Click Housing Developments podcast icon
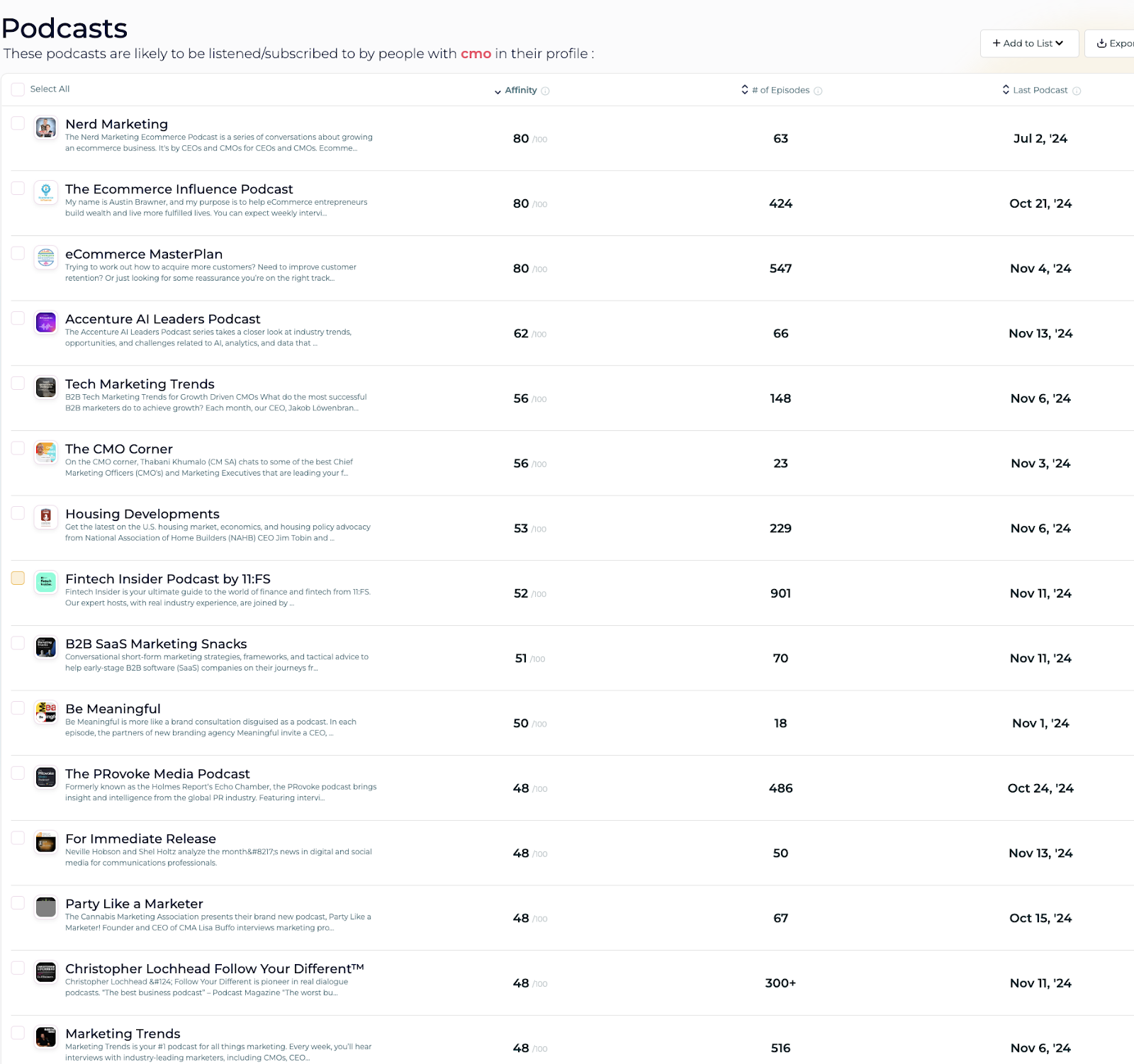The height and width of the screenshot is (1064, 1134). click(46, 518)
